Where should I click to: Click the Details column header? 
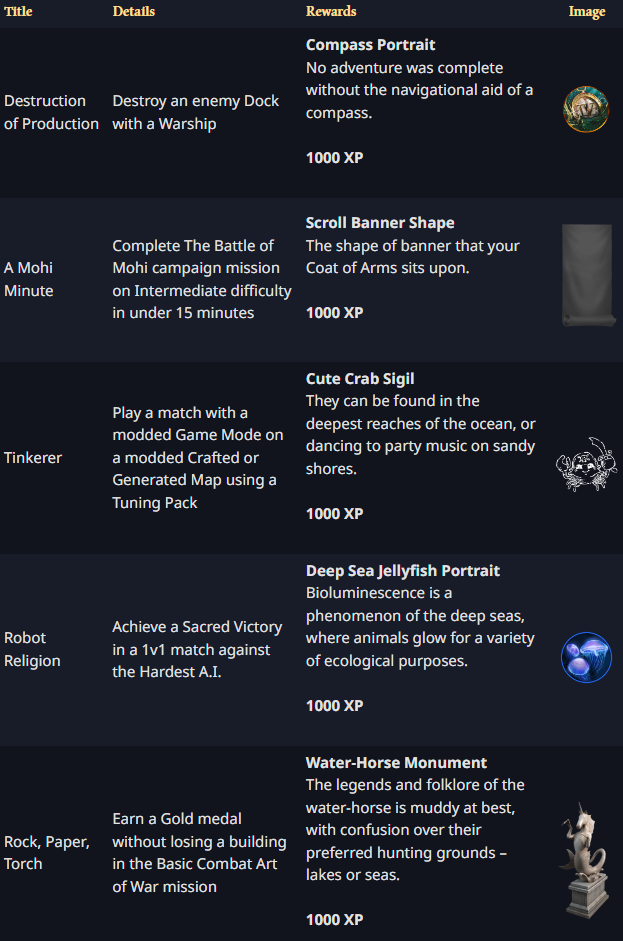[x=134, y=12]
